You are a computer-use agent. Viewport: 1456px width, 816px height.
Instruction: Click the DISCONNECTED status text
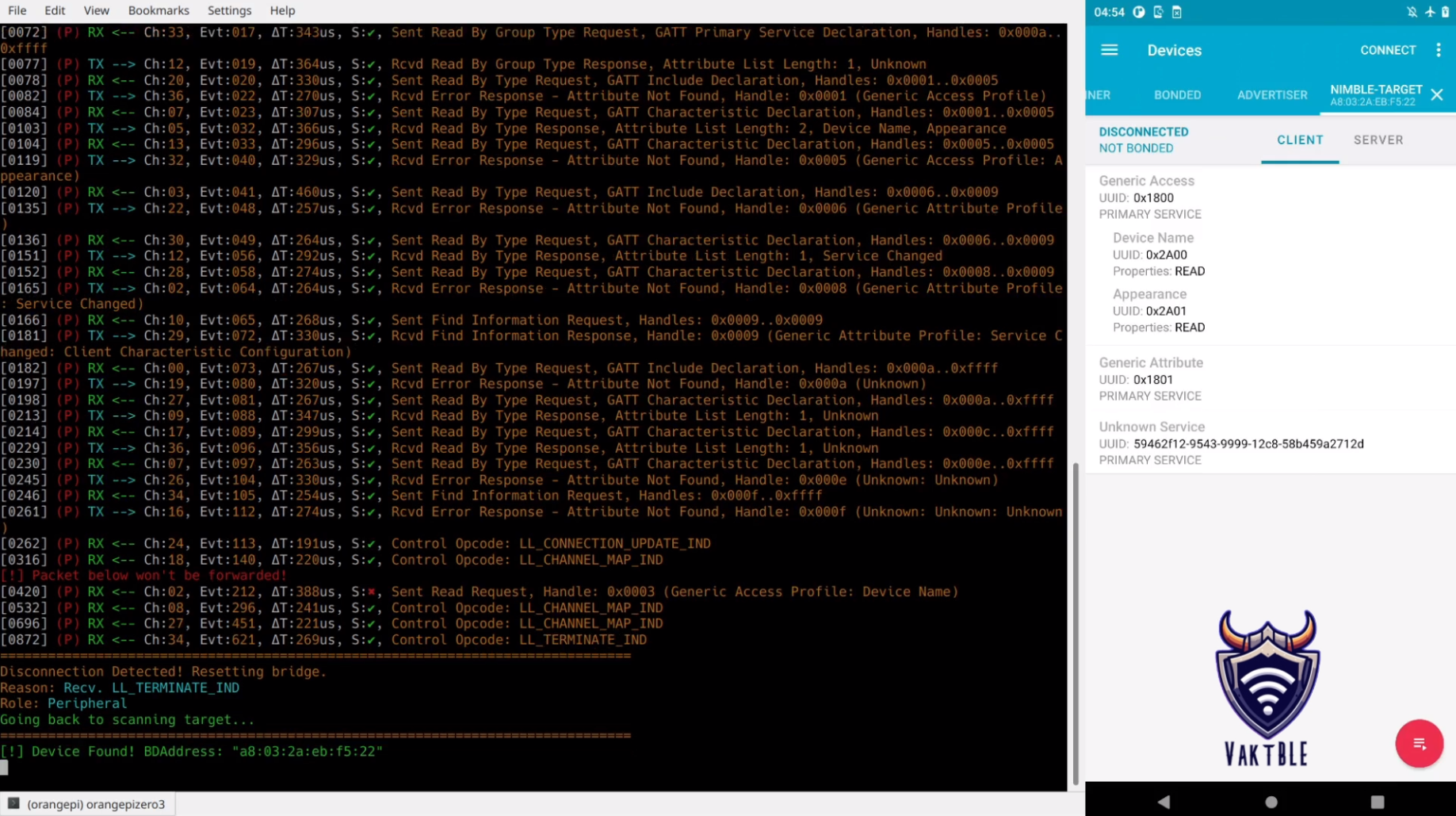(1143, 132)
